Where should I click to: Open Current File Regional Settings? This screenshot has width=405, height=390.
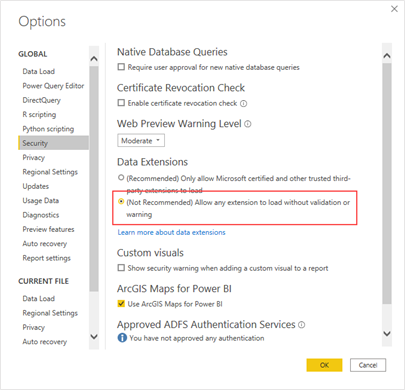coord(50,313)
